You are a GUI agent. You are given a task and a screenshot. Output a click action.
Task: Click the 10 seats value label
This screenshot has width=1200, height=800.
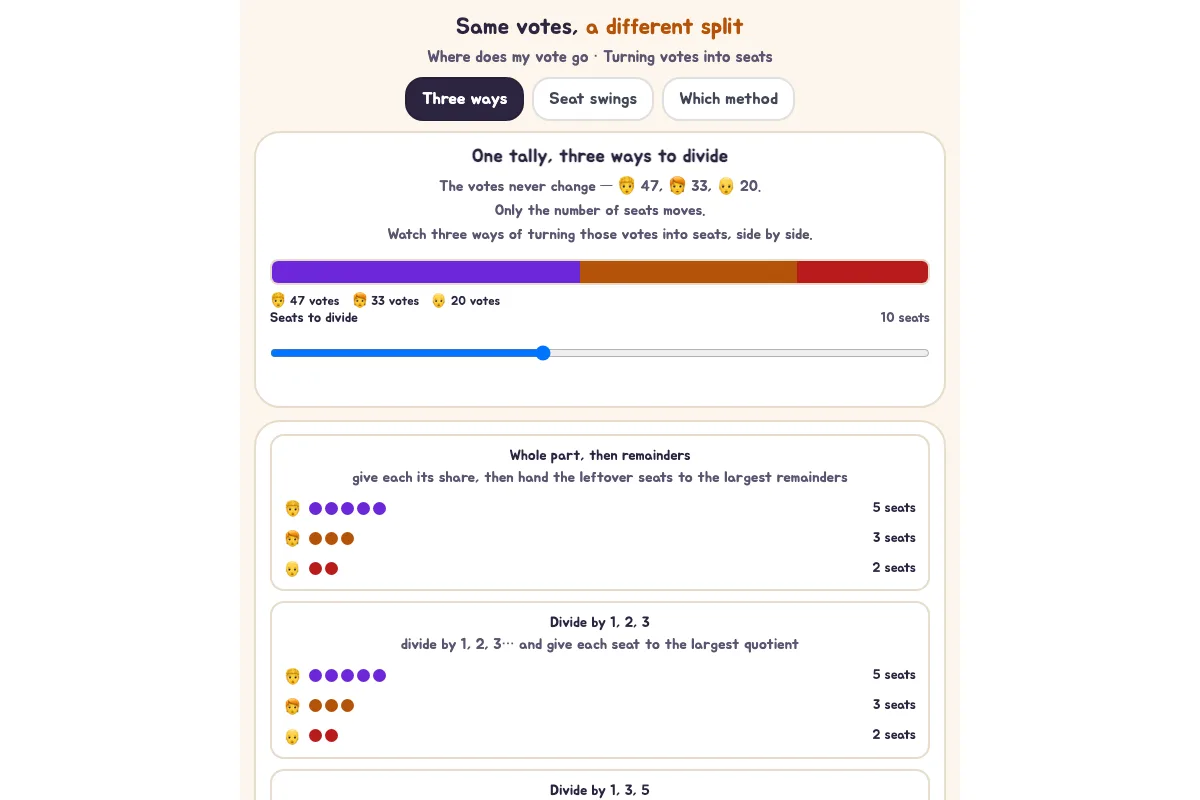click(905, 317)
